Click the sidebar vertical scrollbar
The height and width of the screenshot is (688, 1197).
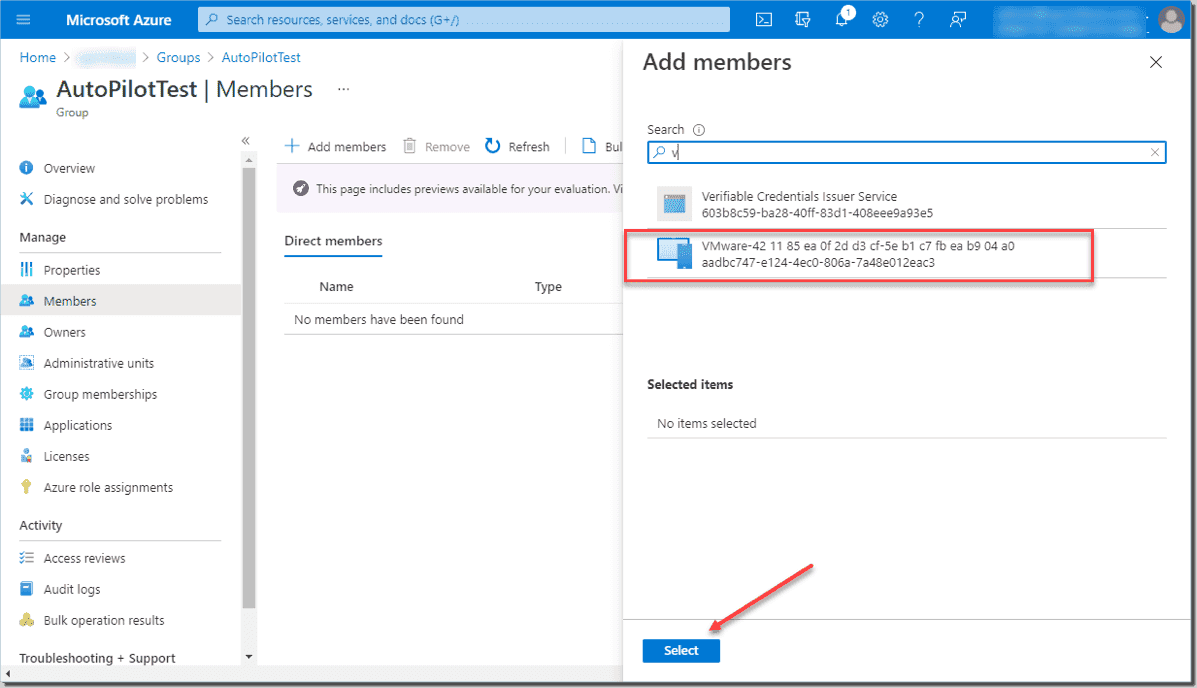249,388
